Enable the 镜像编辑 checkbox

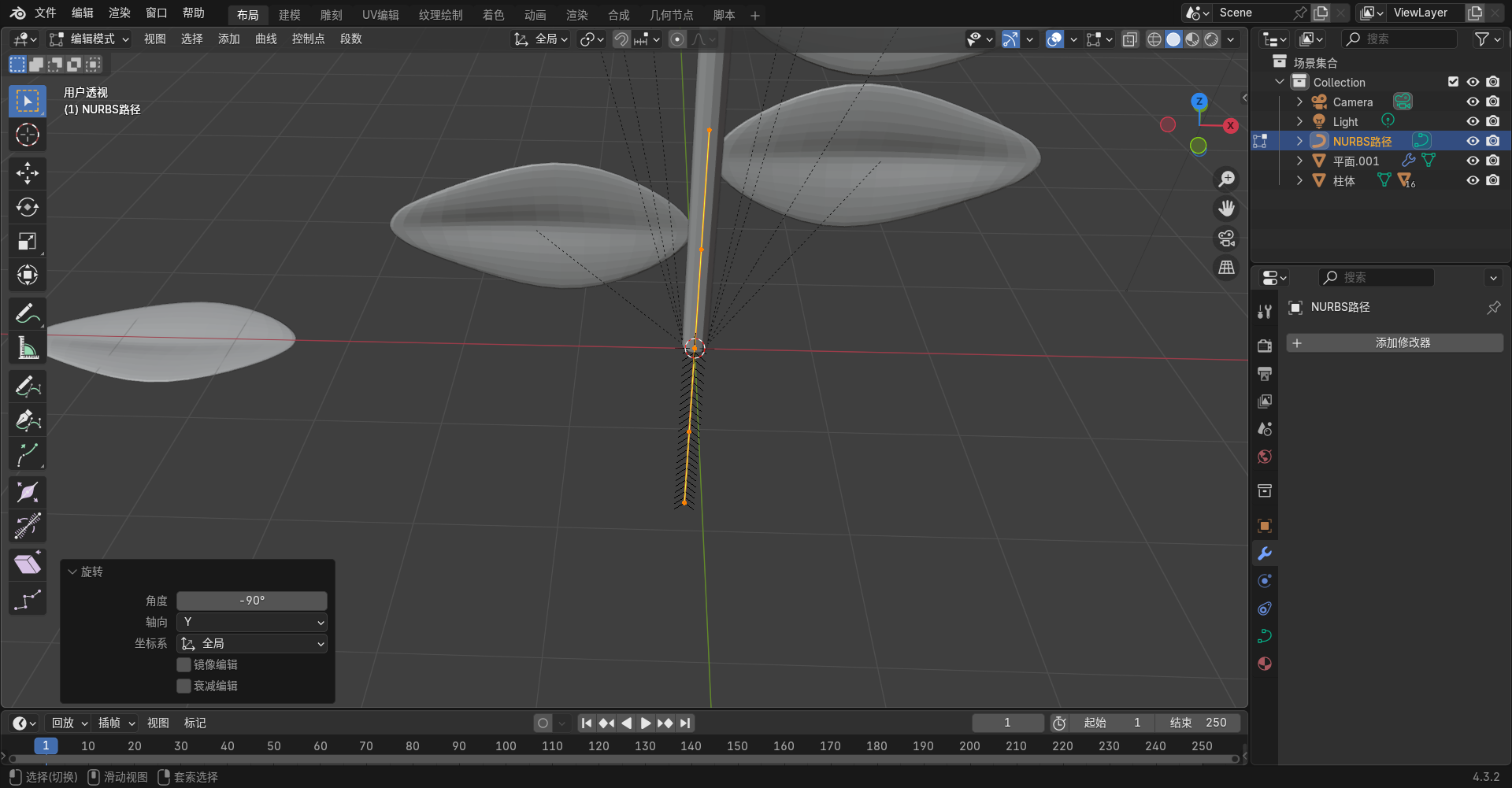(184, 664)
